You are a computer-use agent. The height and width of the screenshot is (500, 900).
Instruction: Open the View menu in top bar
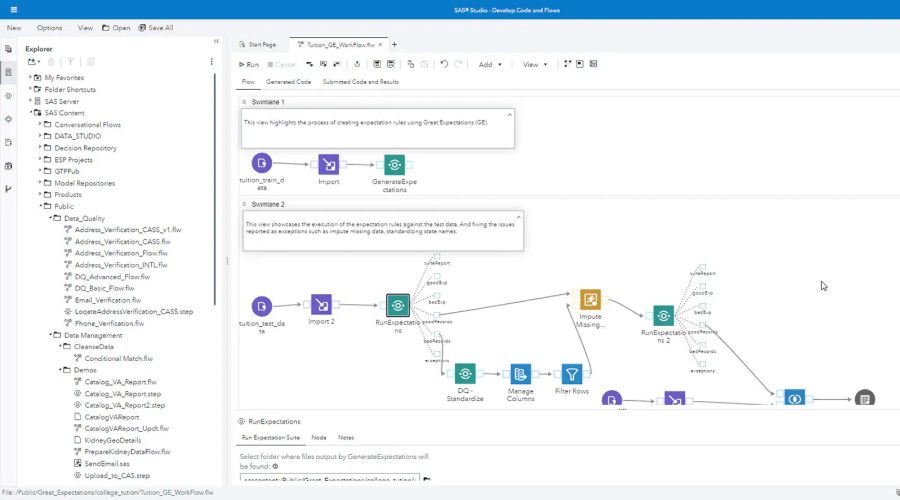pos(86,28)
